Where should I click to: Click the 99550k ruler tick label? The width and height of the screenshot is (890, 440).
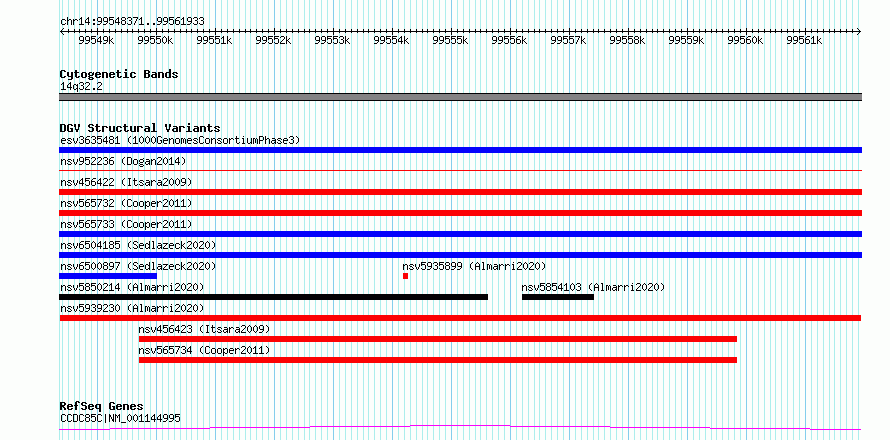[x=156, y=40]
